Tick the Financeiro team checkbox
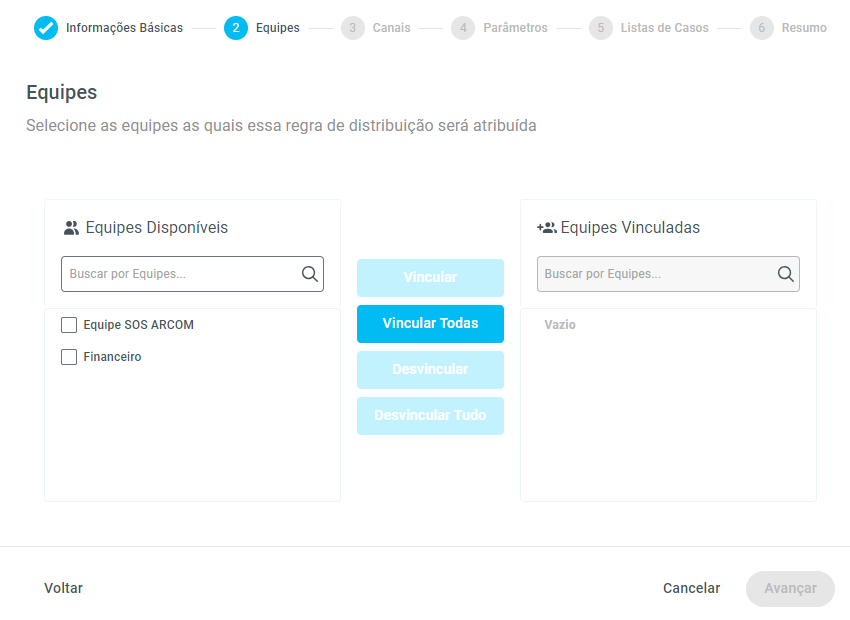 pyautogui.click(x=69, y=357)
